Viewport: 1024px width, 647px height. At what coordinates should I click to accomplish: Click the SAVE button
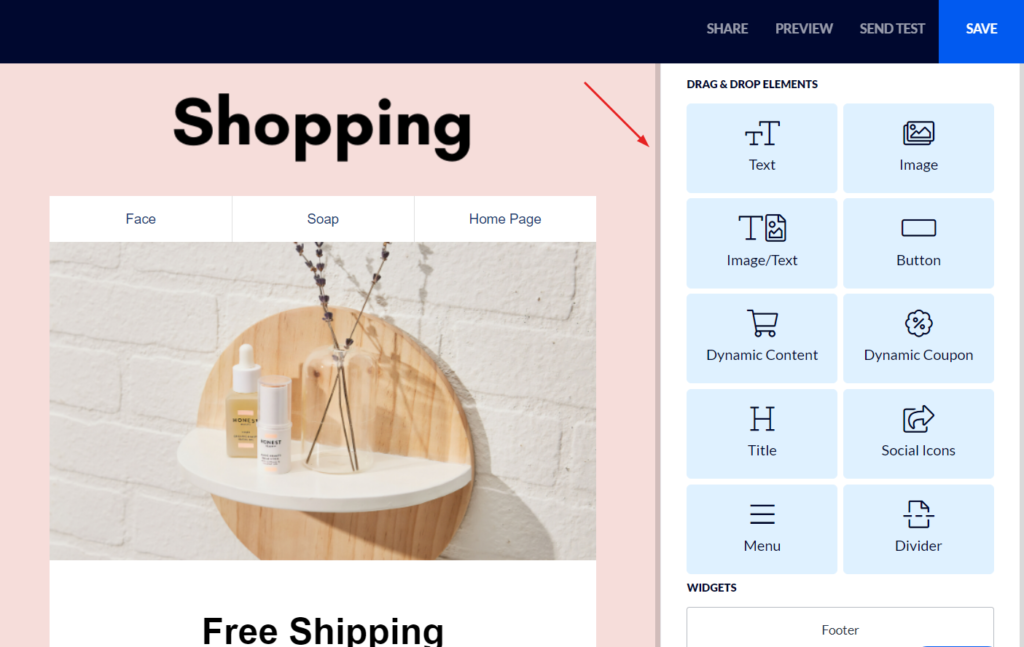click(981, 31)
